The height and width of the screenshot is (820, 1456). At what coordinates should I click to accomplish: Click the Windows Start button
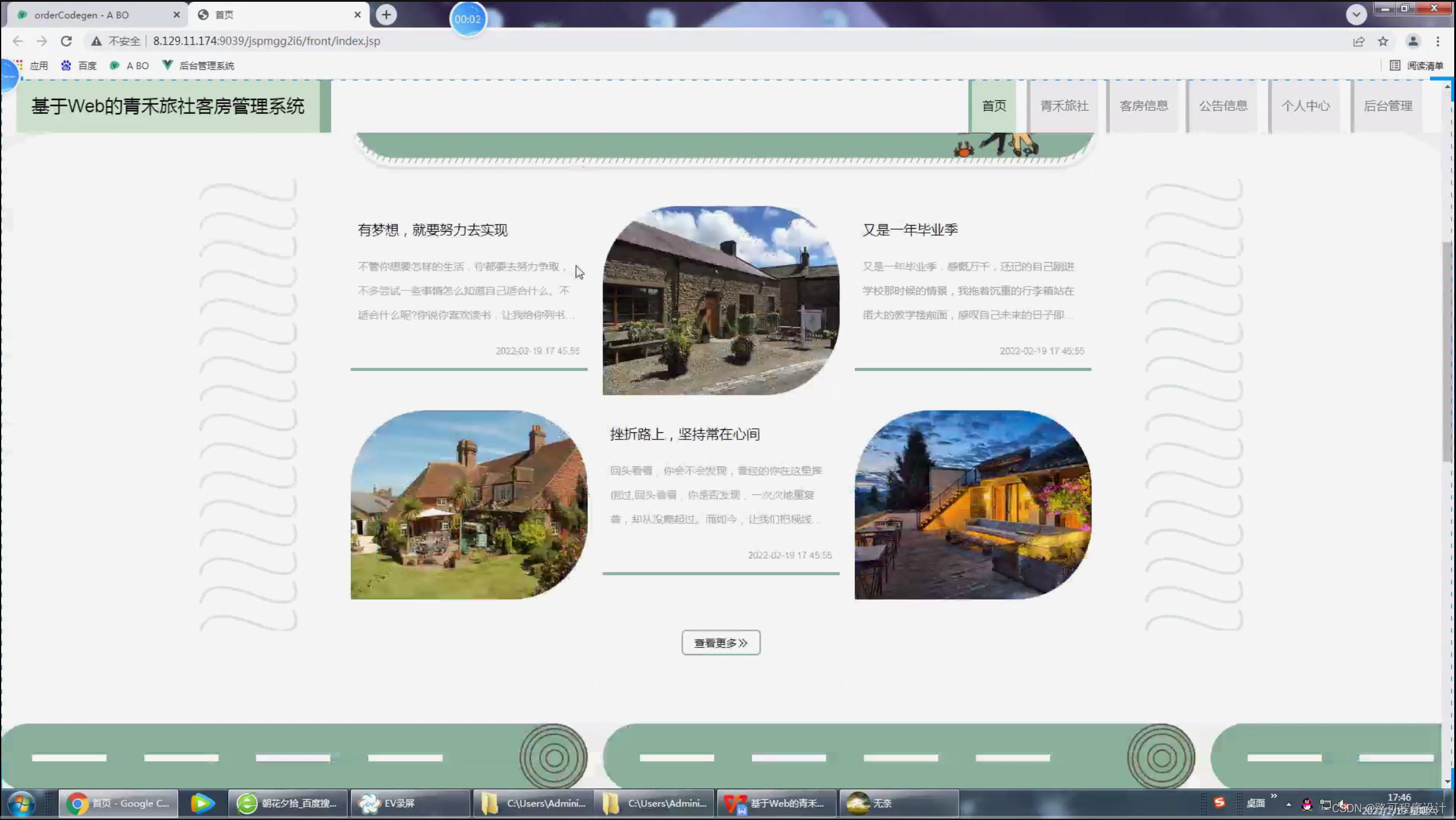pyautogui.click(x=22, y=803)
